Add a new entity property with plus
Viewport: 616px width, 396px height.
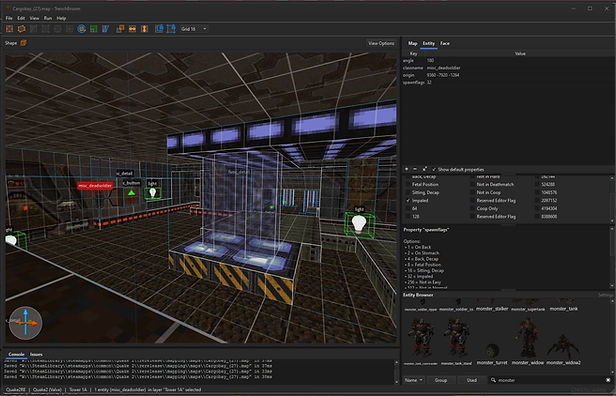pos(407,169)
